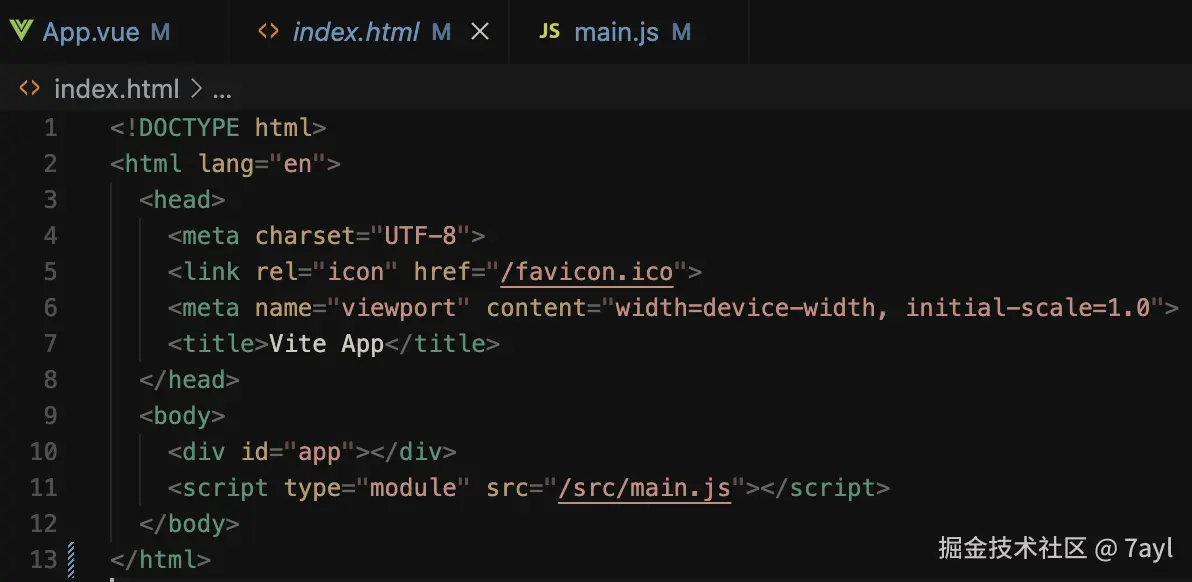1192x582 pixels.
Task: Place cursor in the Vite App title text
Action: click(326, 344)
